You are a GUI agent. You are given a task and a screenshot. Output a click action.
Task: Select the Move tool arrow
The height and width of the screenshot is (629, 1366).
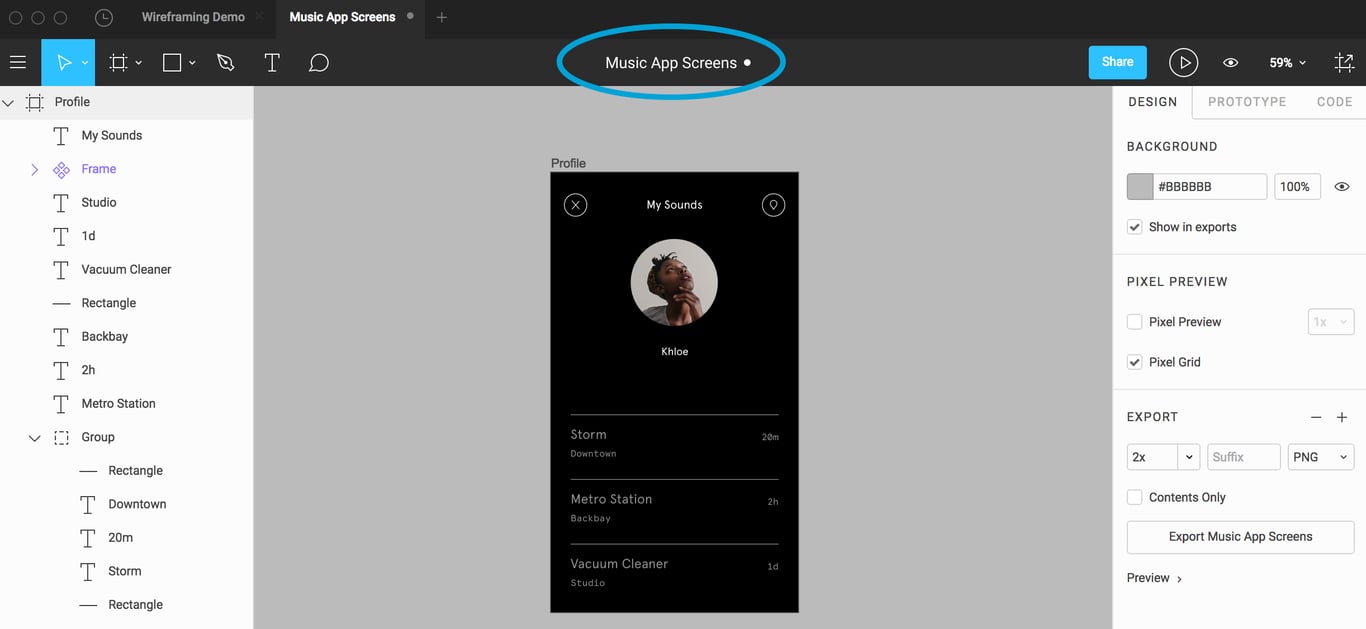coord(63,63)
